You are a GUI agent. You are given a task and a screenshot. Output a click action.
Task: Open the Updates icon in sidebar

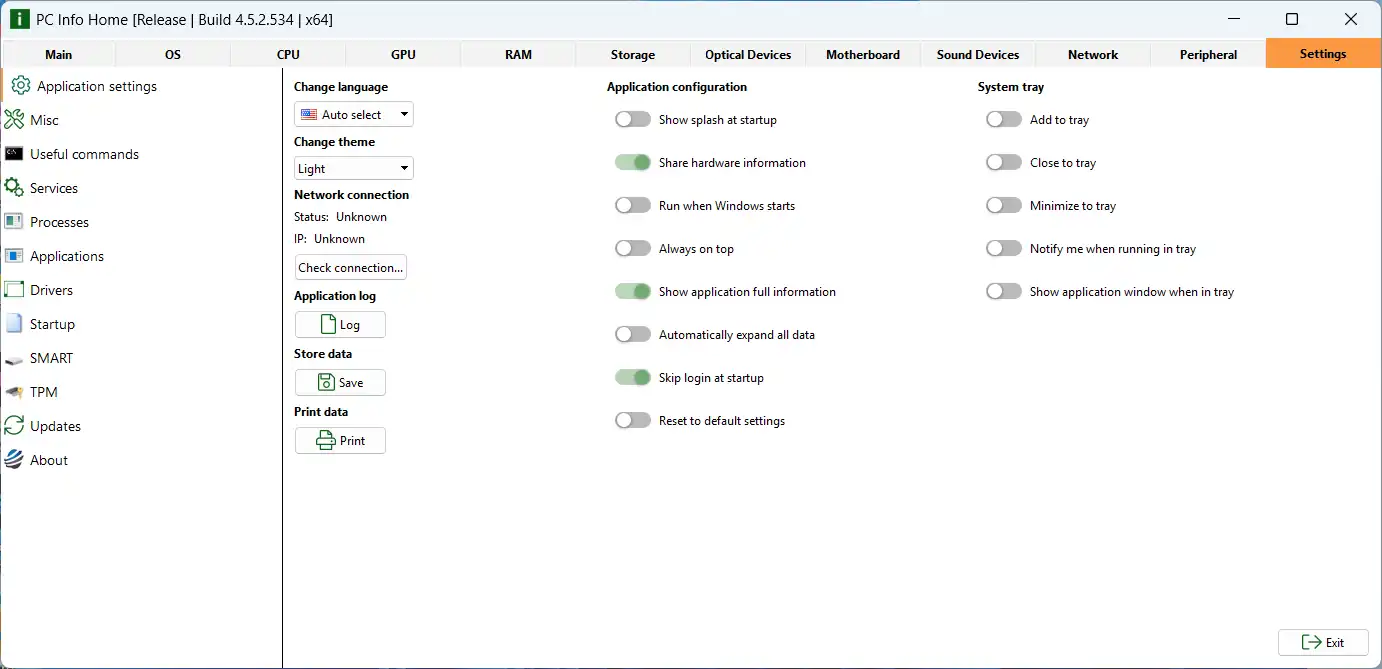[x=14, y=426]
